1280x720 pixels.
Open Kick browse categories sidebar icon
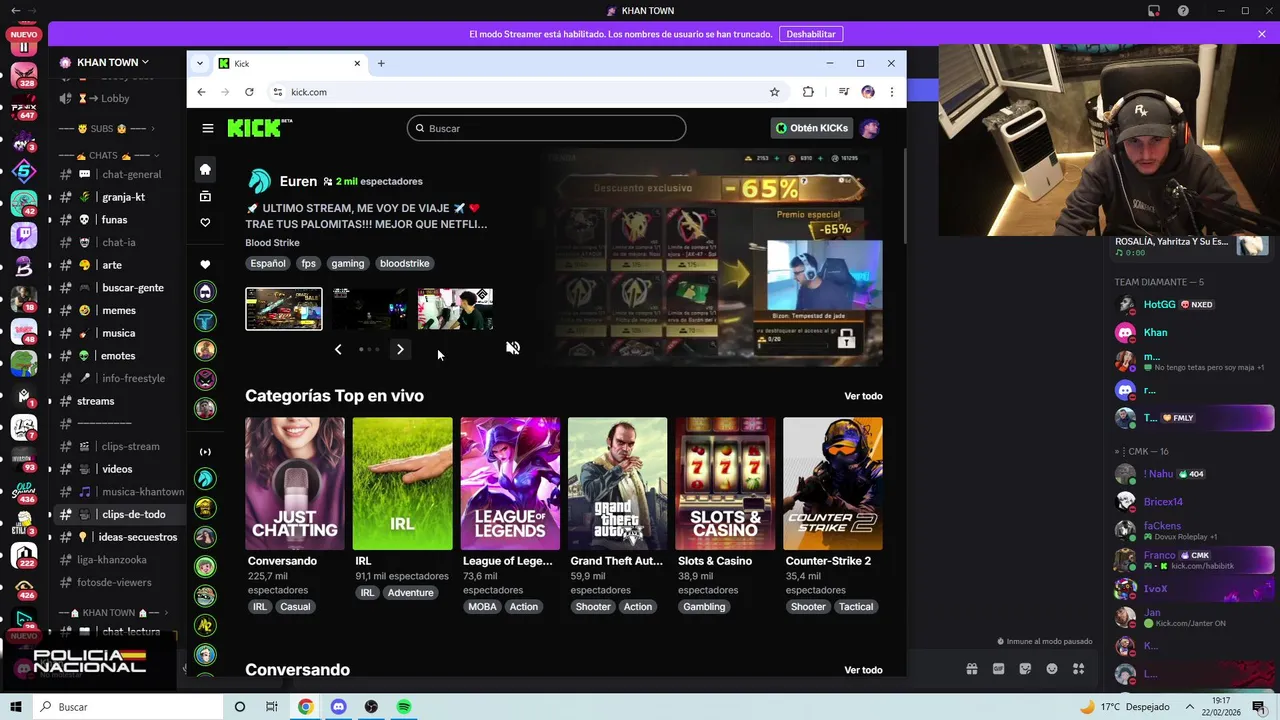point(205,196)
